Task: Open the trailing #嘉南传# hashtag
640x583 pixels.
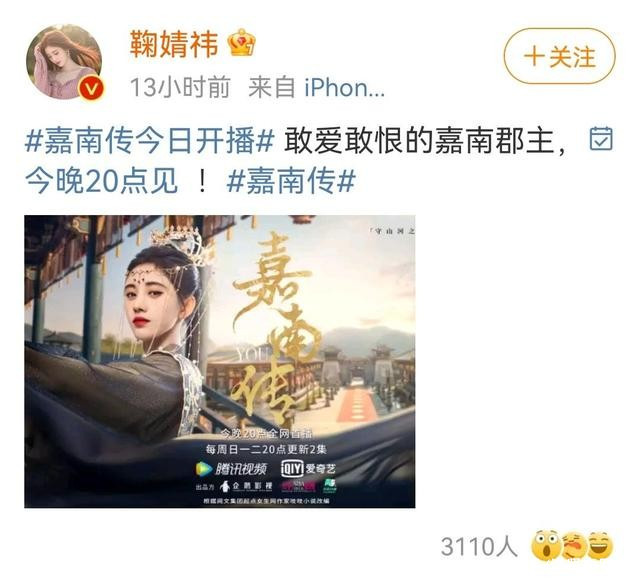Action: (x=291, y=181)
